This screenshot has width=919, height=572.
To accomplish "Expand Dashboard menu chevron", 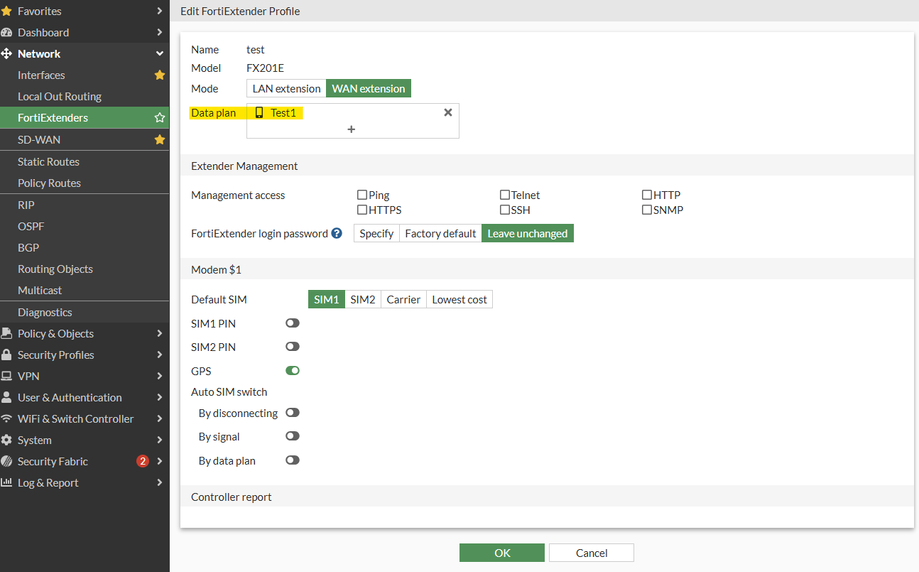I will (159, 32).
